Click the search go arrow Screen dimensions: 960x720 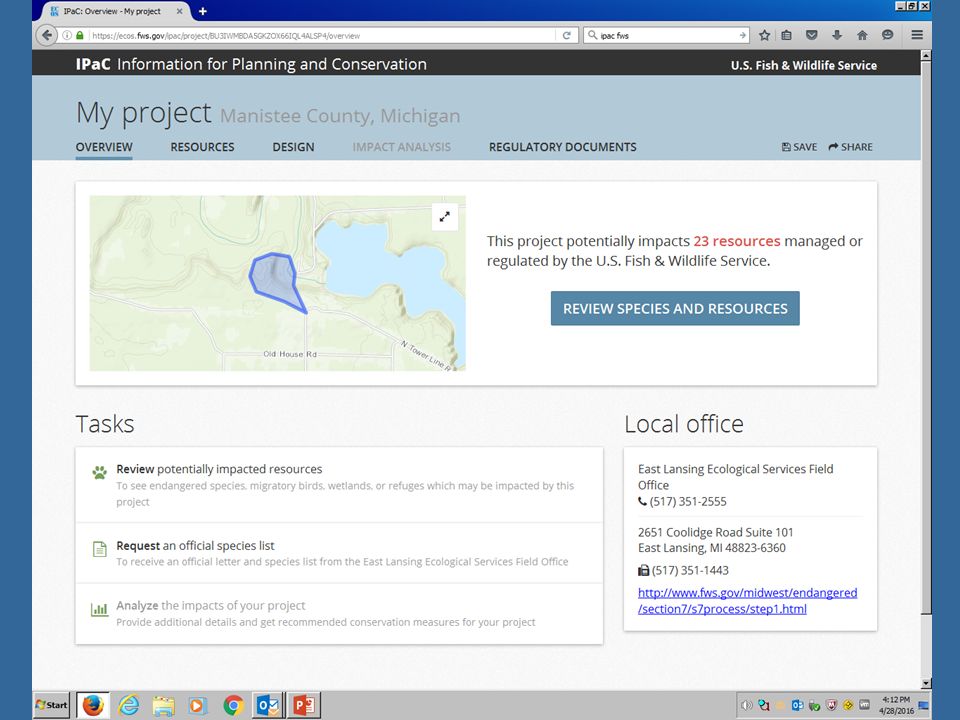tap(742, 36)
